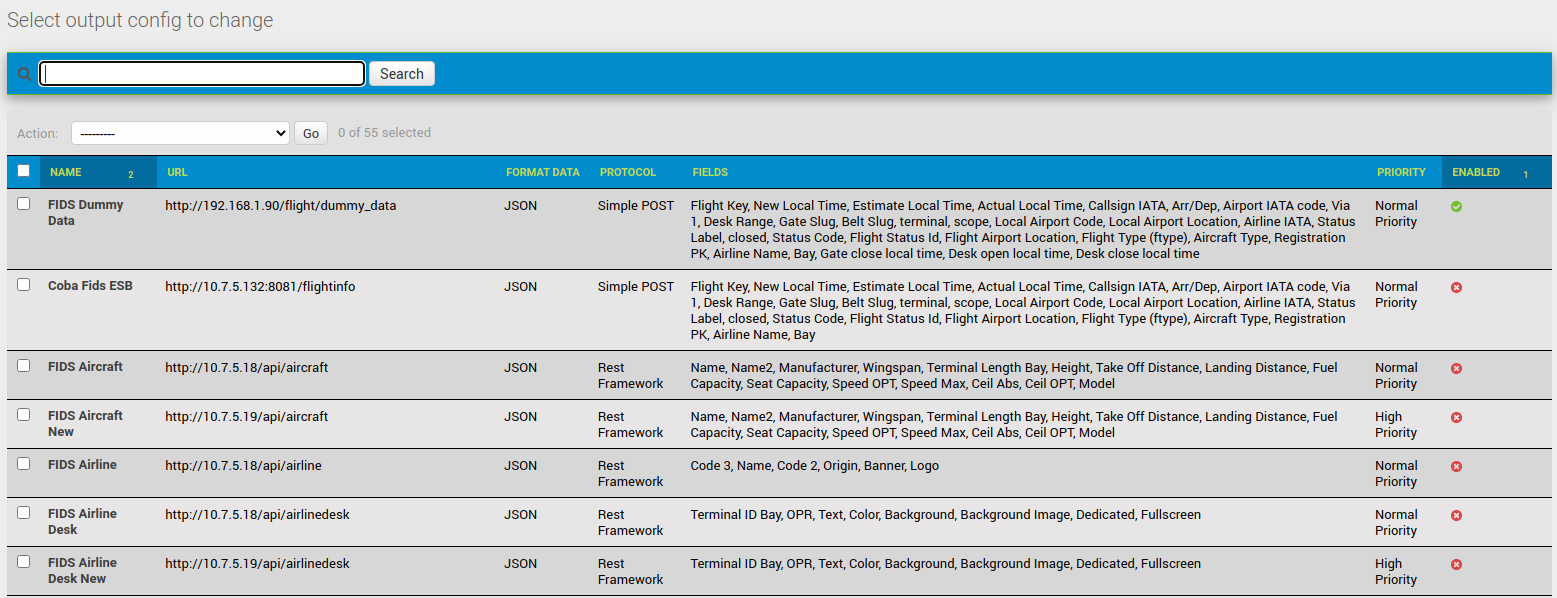1557x598 pixels.
Task: Click red disabled icon for FIDS Airline Desk New
Action: [1456, 564]
